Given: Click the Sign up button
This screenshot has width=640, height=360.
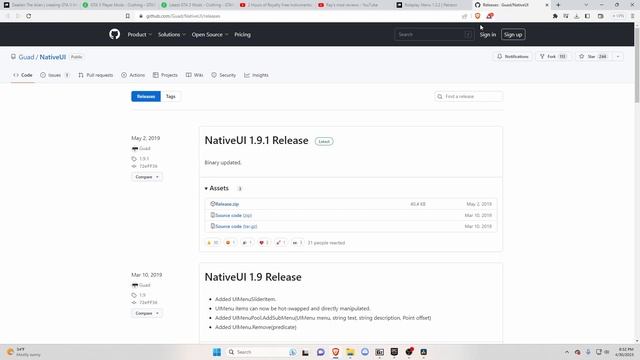Looking at the screenshot, I should click(513, 35).
